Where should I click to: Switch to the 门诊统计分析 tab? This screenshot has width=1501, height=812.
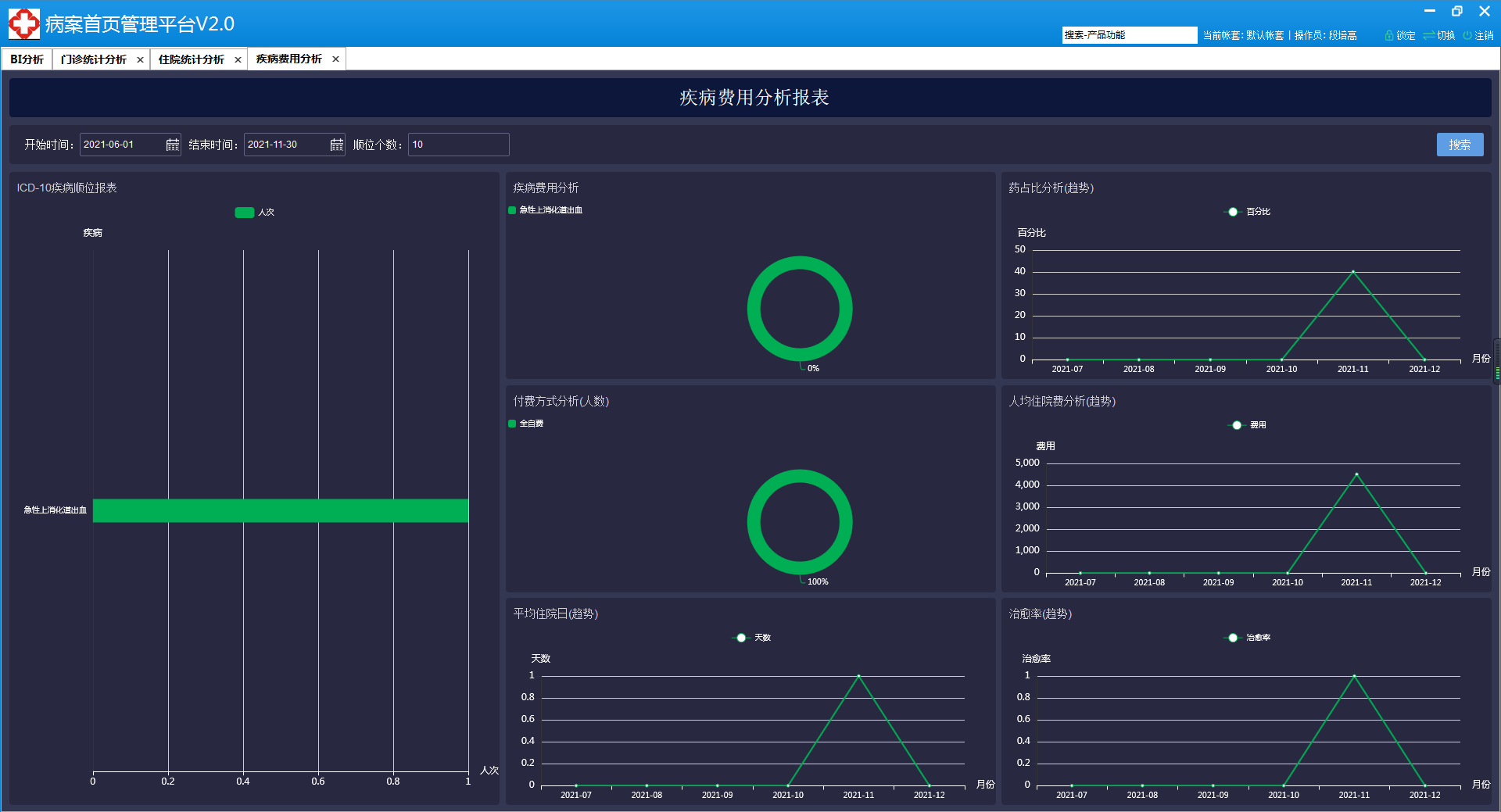pyautogui.click(x=93, y=59)
